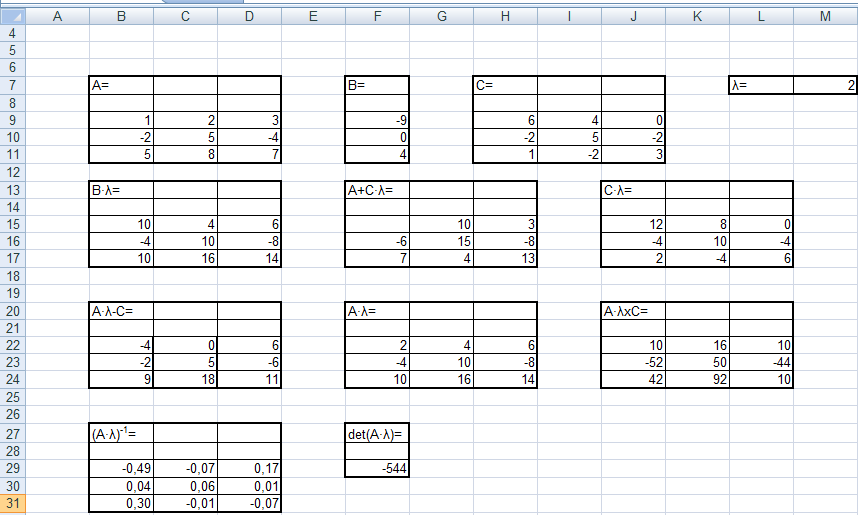Image resolution: width=858 pixels, height=515 pixels.
Task: Click the A·λxC= label cell
Action: (634, 311)
